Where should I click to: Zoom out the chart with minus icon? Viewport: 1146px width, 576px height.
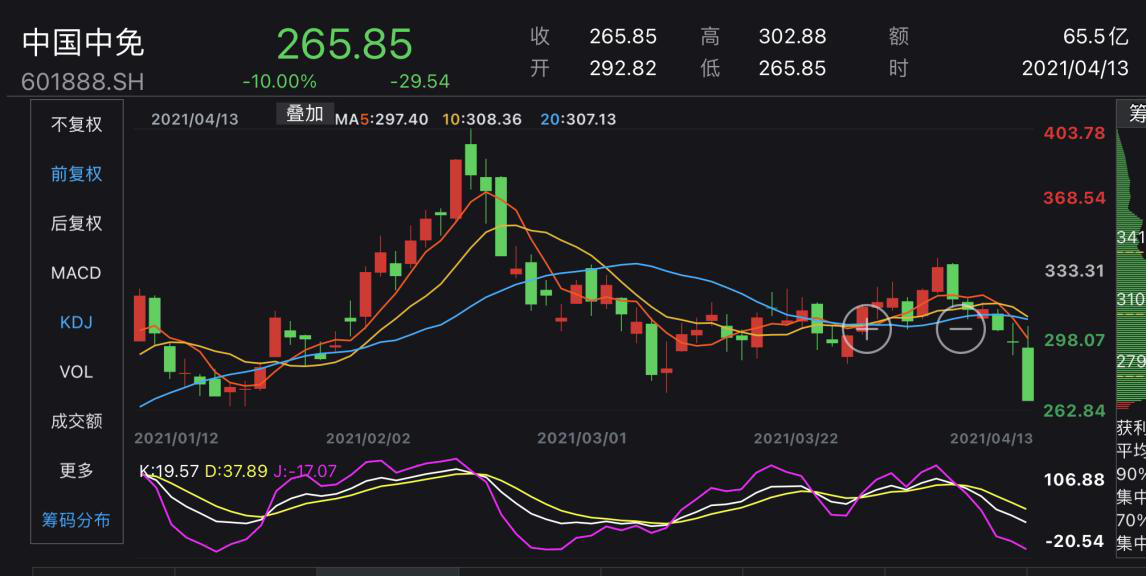pyautogui.click(x=960, y=328)
